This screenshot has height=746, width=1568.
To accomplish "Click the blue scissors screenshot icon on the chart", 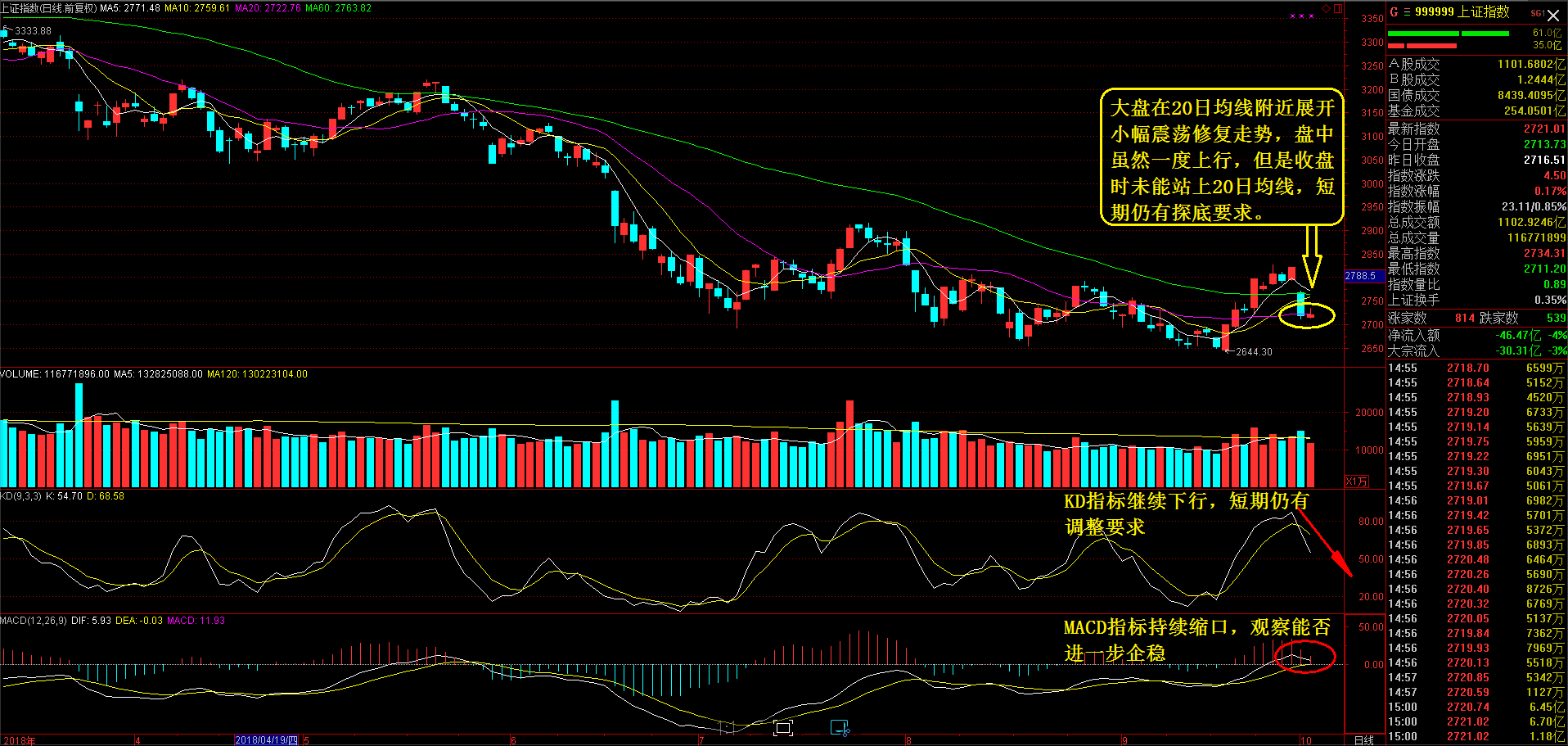I will tap(840, 727).
